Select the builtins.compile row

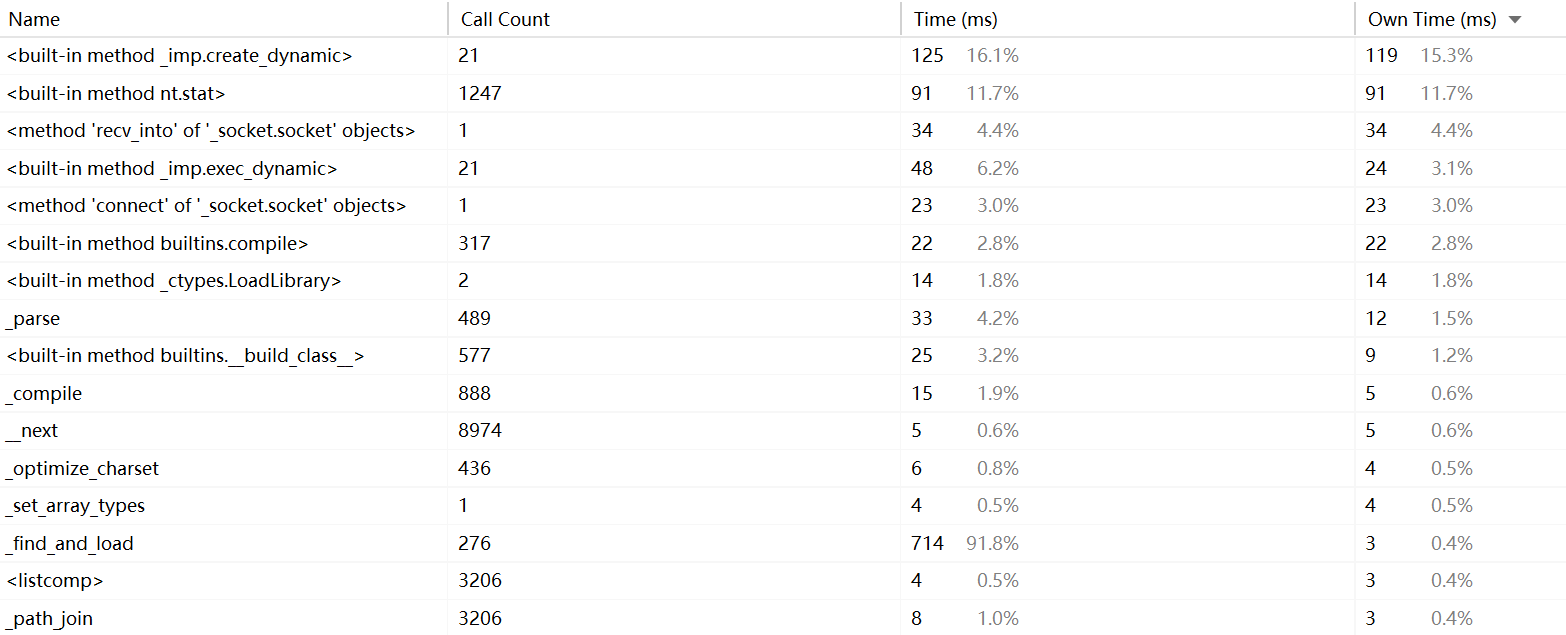(x=783, y=243)
